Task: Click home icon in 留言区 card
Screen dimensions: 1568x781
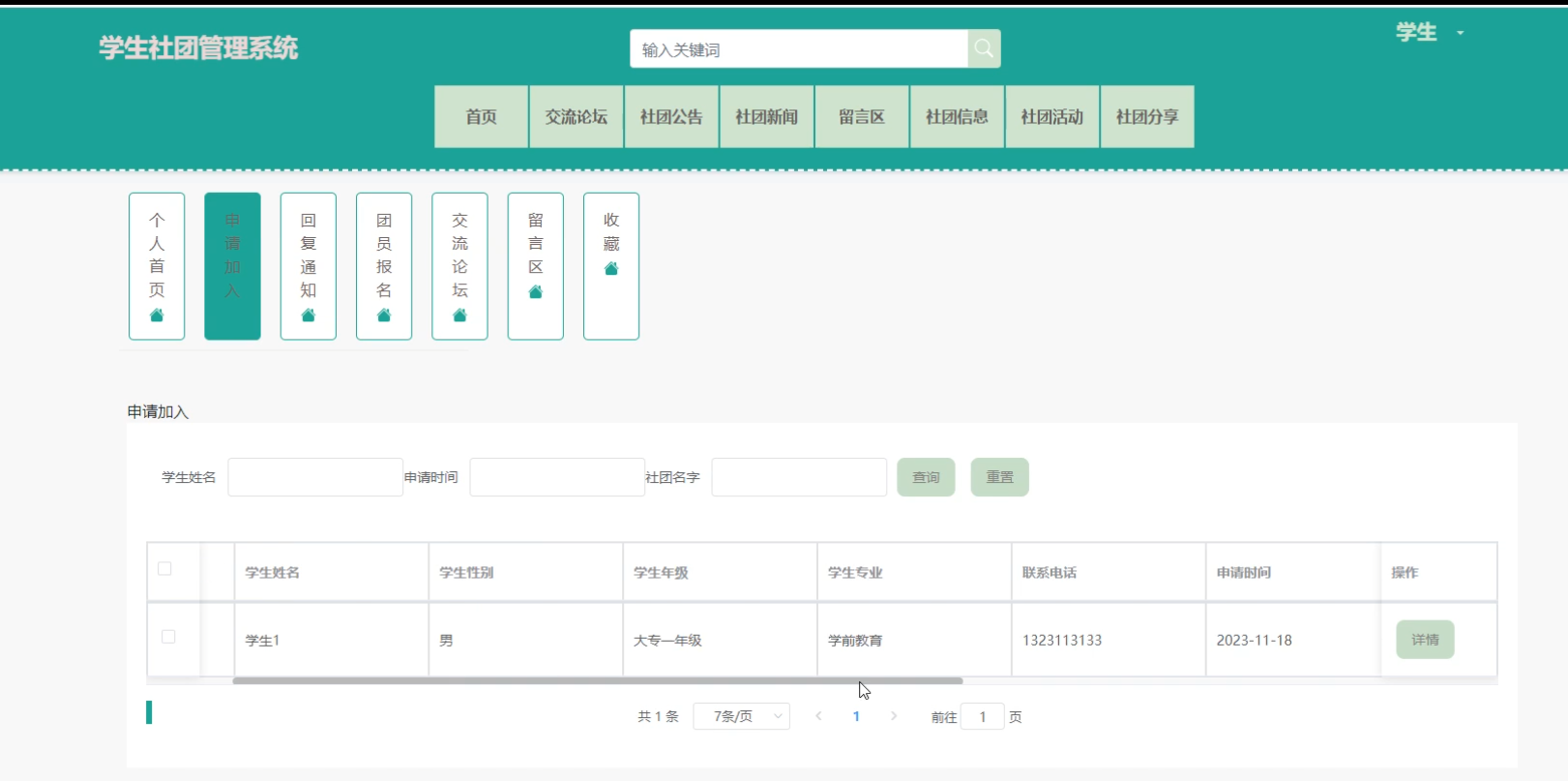Action: coord(536,292)
